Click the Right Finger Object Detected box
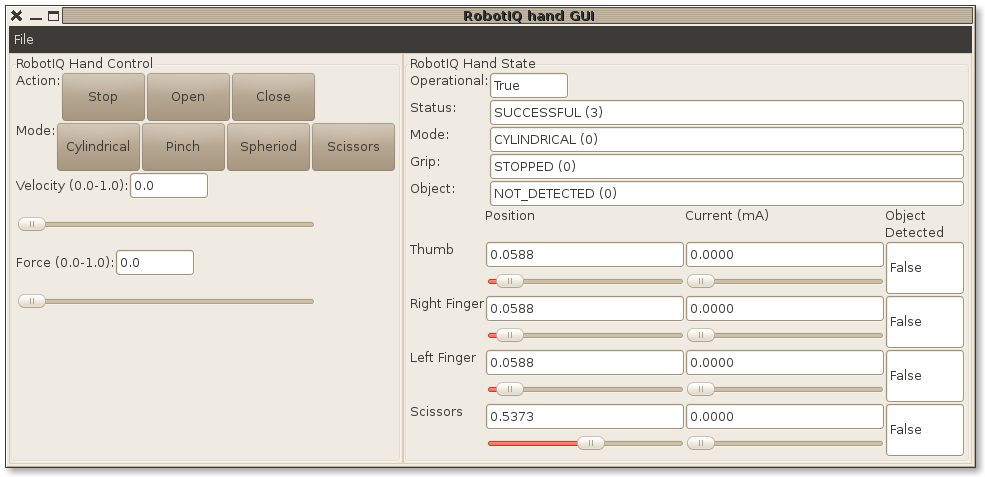This screenshot has height=477, width=985. pyautogui.click(x=925, y=322)
